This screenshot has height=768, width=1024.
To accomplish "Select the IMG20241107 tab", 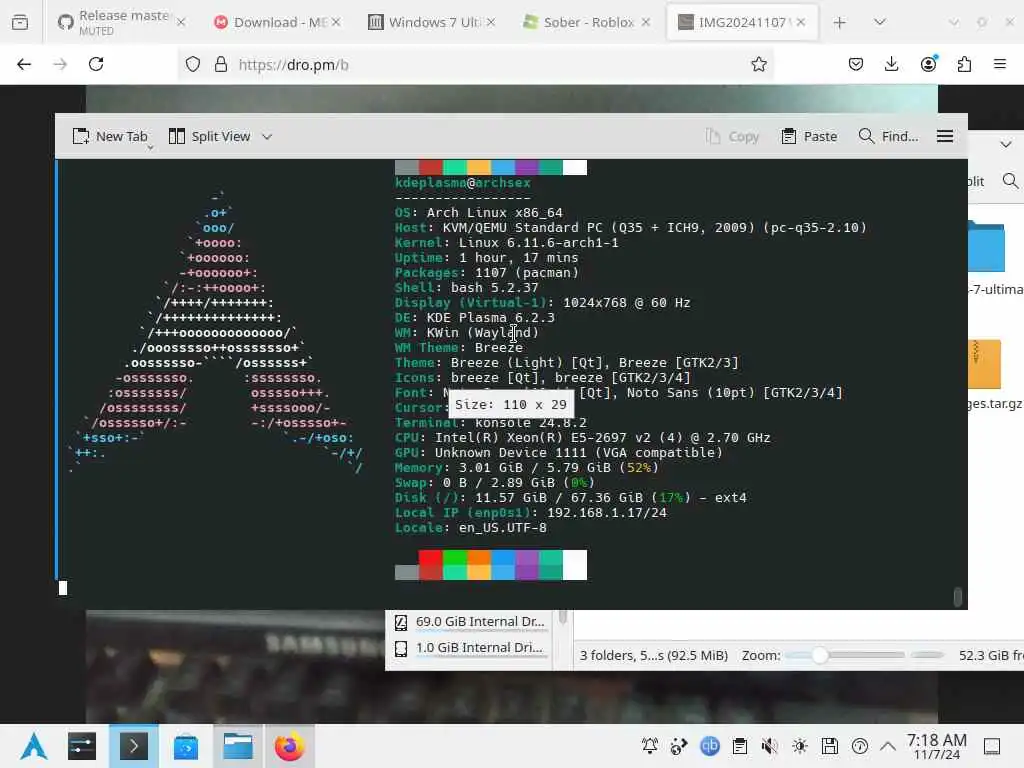I will pyautogui.click(x=741, y=22).
